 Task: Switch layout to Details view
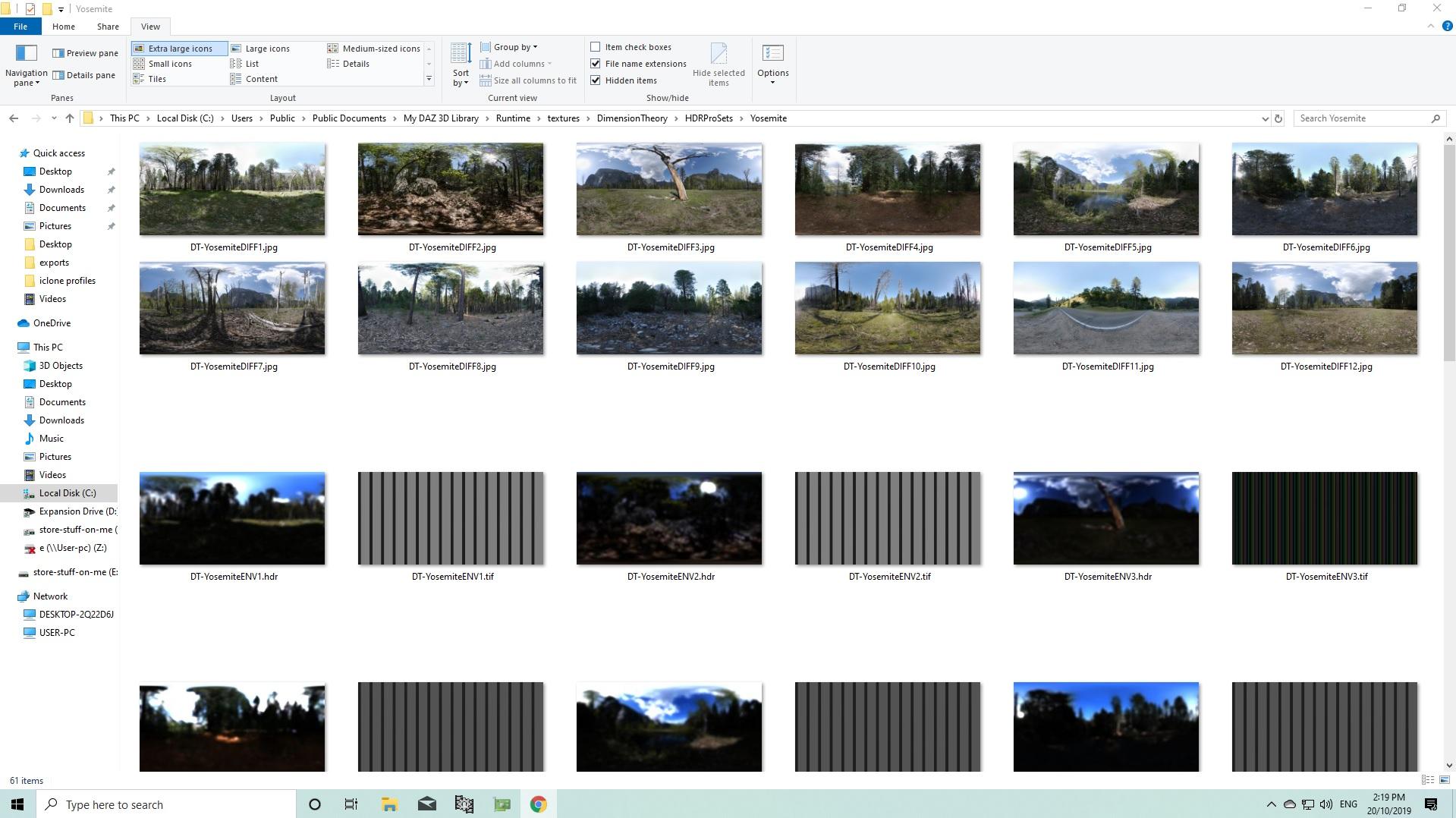(349, 64)
